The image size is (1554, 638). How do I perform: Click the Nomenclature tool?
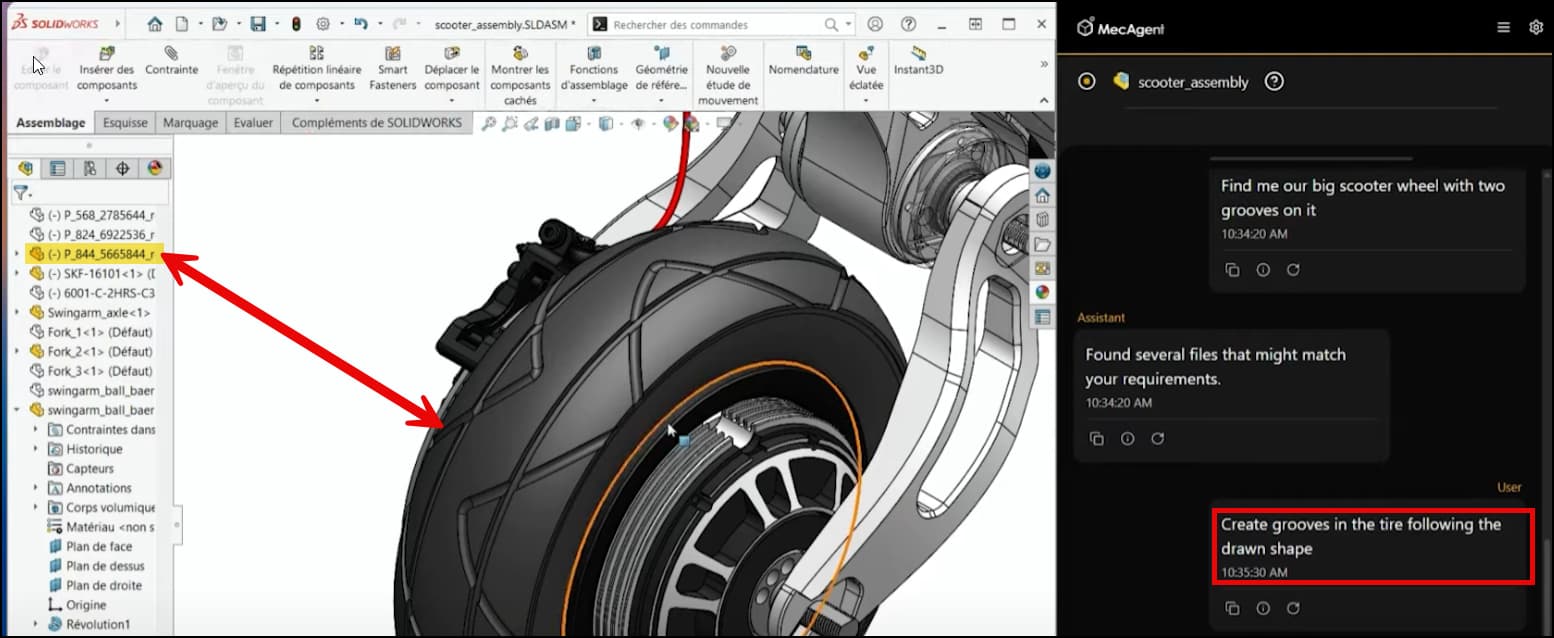(x=804, y=61)
